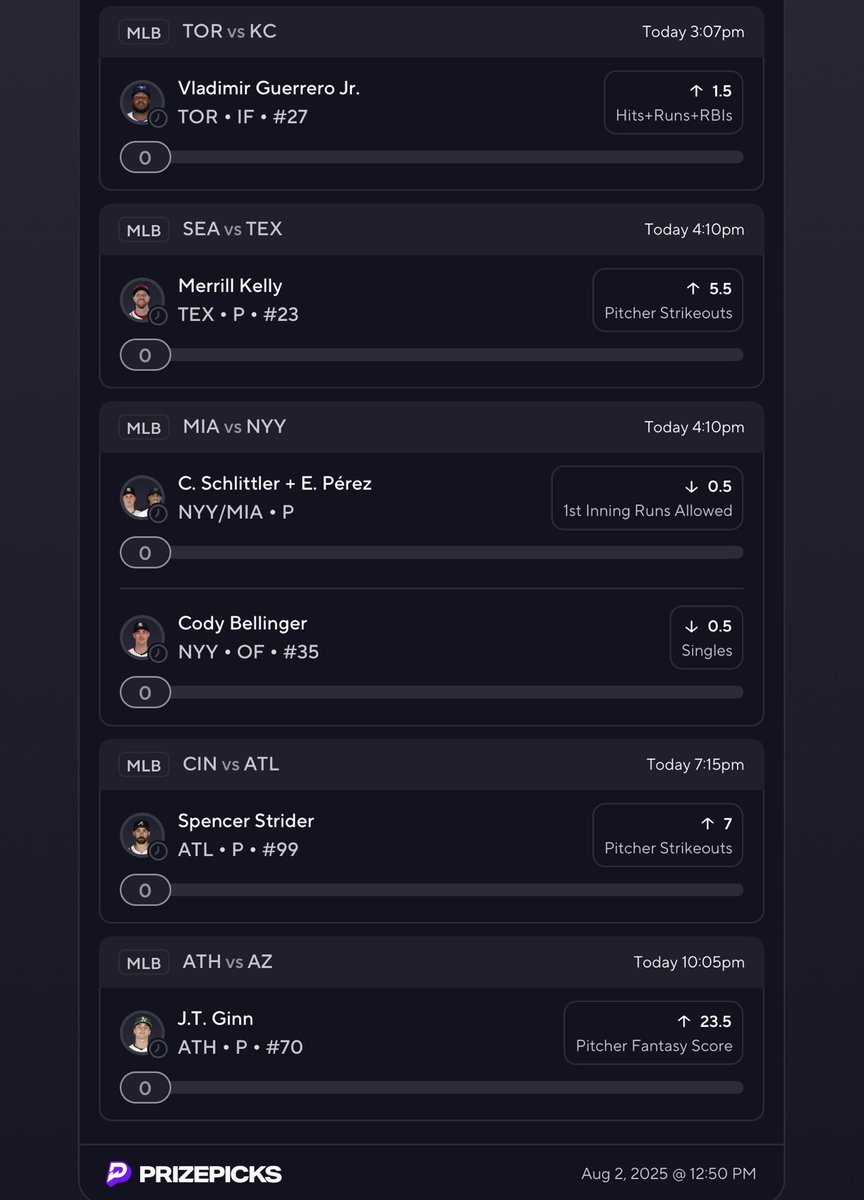Open Cody Bellinger's player photo

click(x=142, y=637)
